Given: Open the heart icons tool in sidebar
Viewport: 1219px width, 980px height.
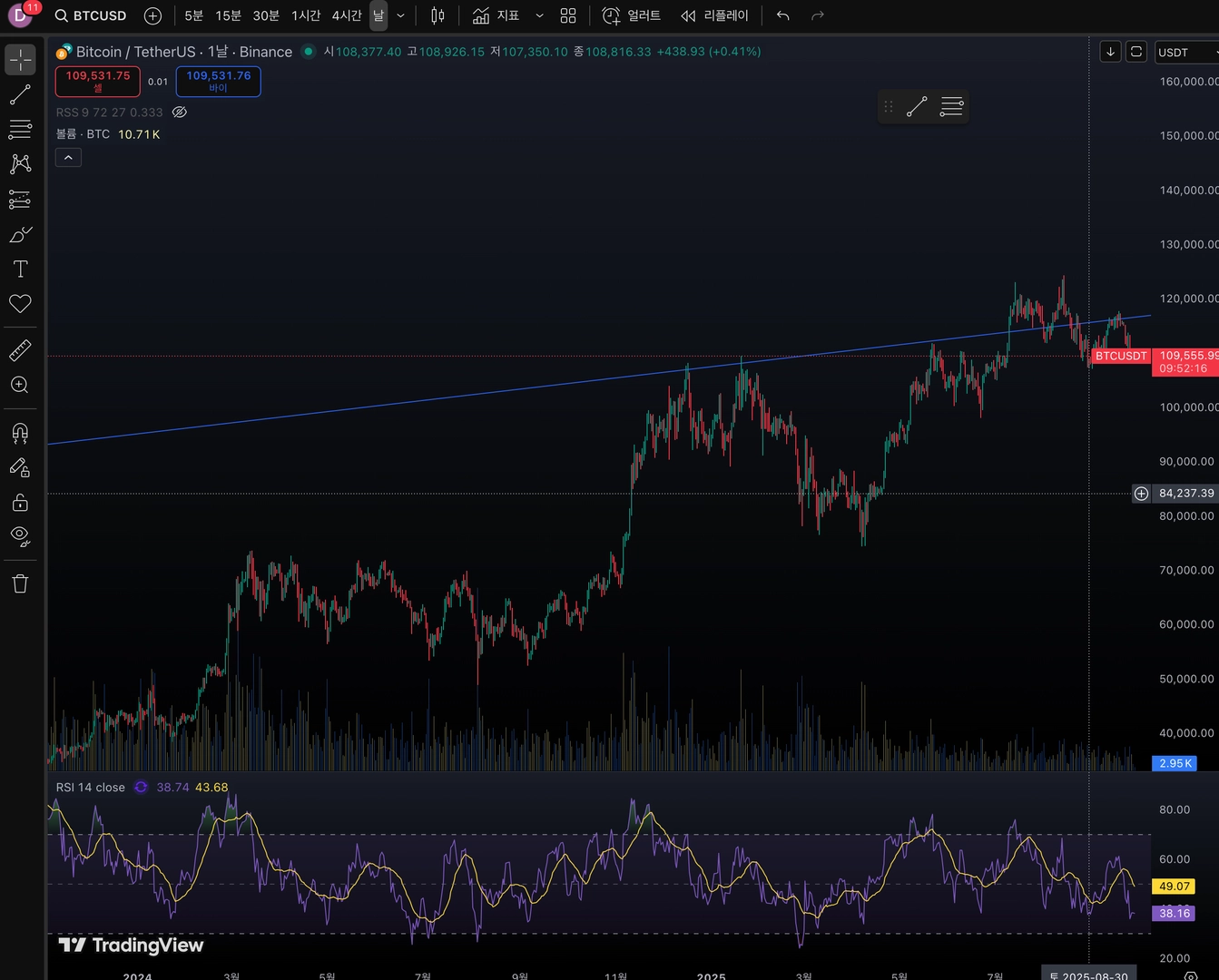Looking at the screenshot, I should (x=20, y=304).
